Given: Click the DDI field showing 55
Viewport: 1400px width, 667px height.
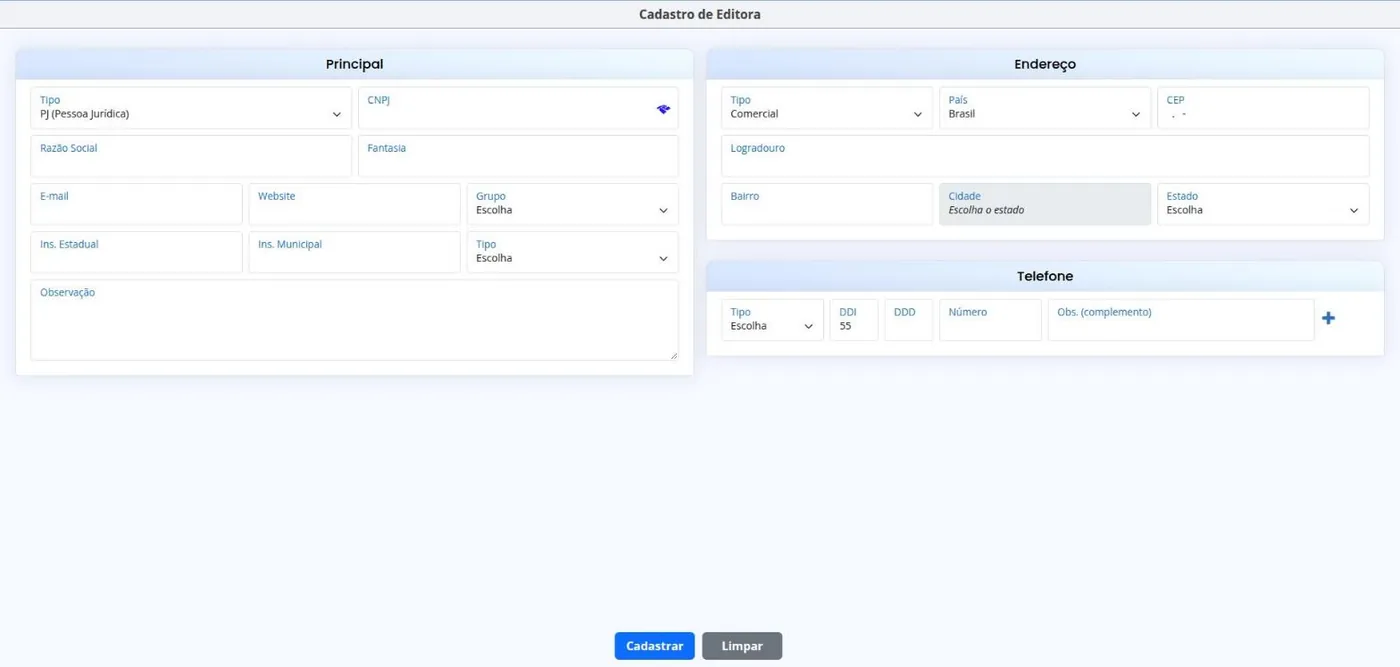Looking at the screenshot, I should tap(854, 320).
